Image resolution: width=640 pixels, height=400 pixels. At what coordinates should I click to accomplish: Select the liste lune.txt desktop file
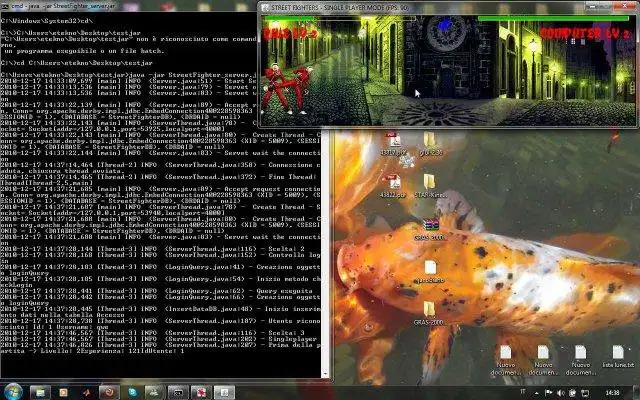618,356
